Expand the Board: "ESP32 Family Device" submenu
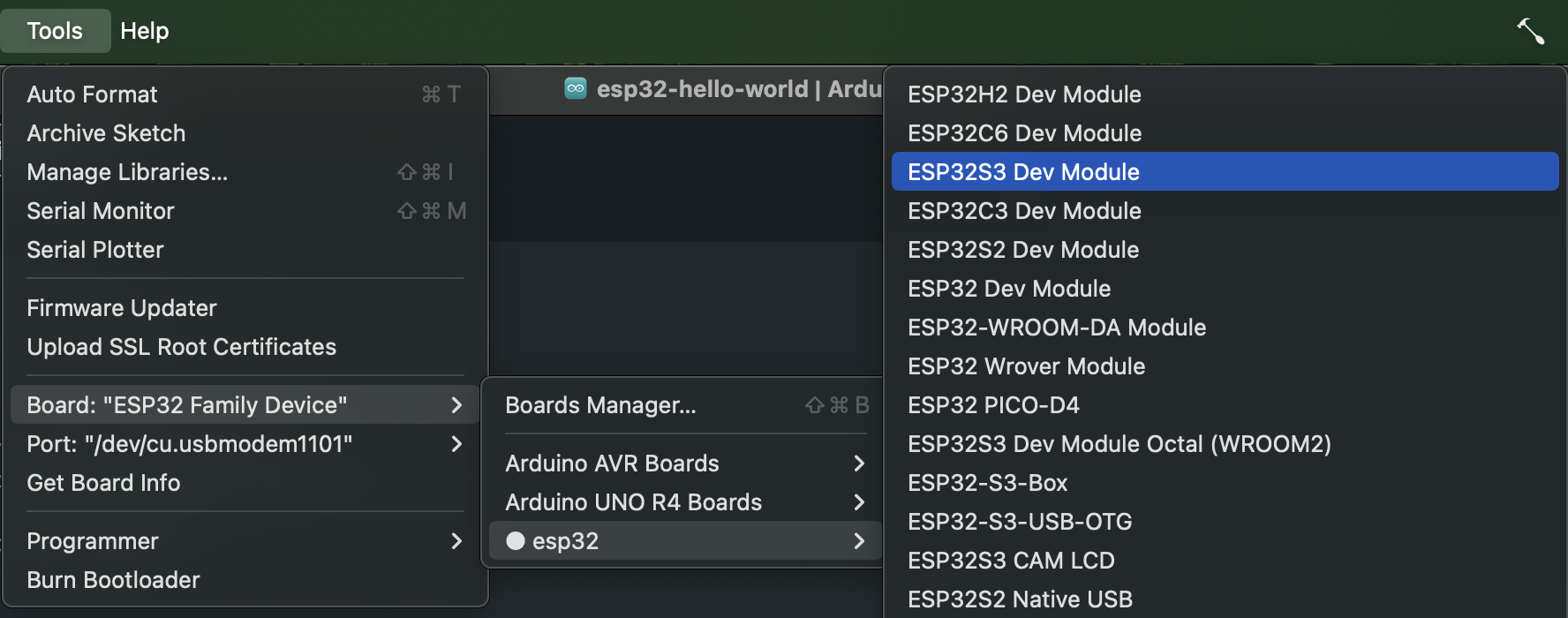Viewport: 1568px width, 618px height. (x=245, y=405)
